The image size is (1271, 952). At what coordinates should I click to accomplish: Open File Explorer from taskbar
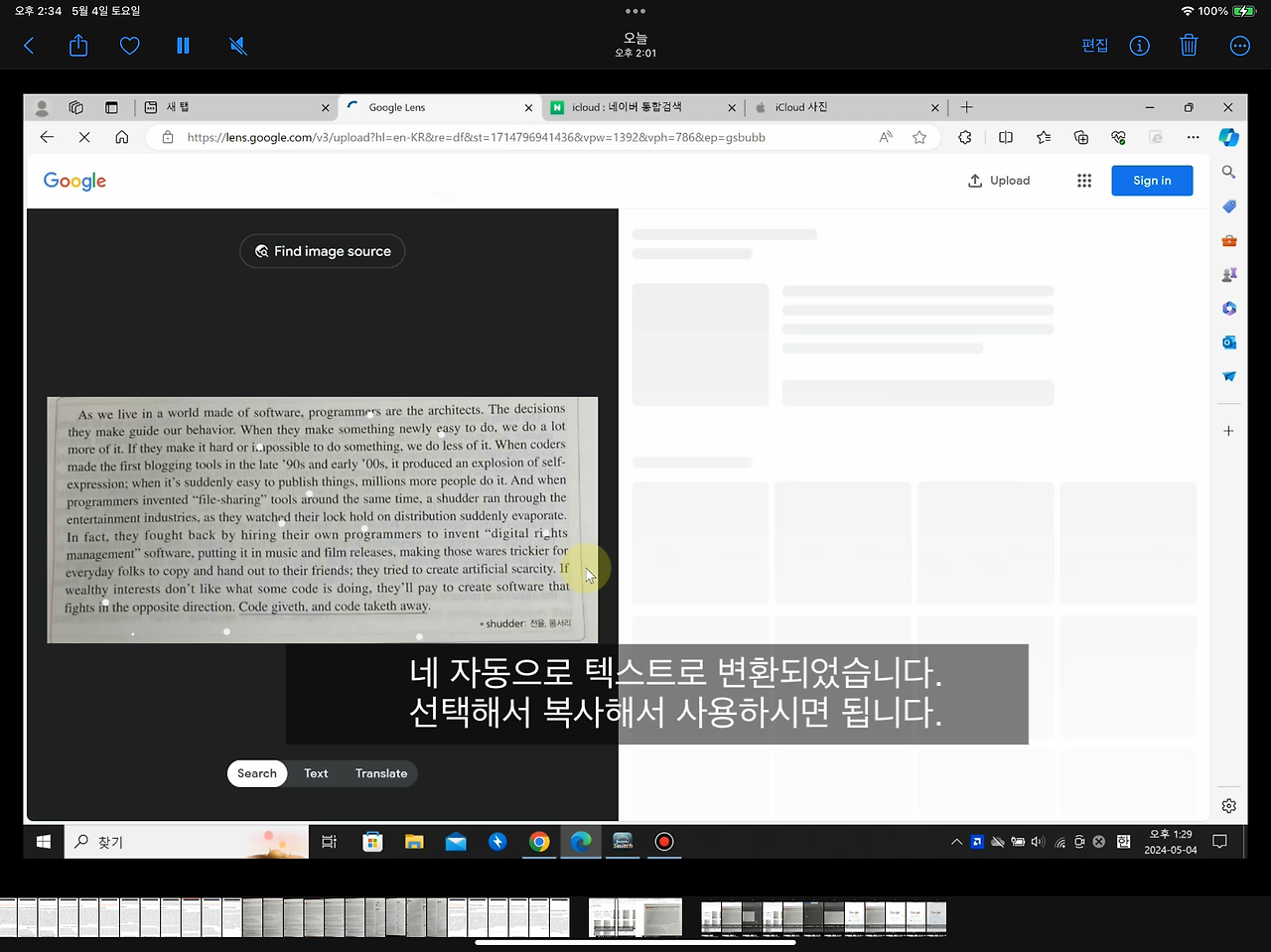[414, 842]
